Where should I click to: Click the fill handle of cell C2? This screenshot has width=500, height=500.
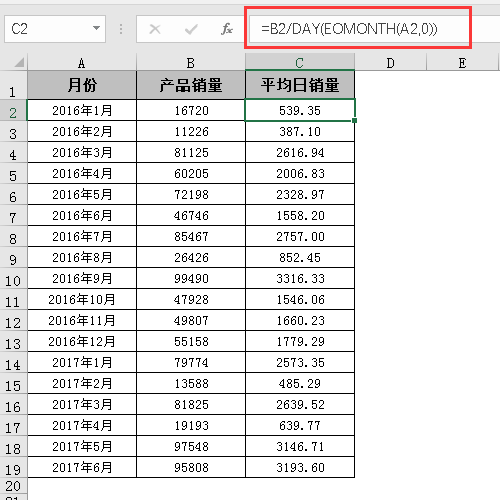(x=354, y=120)
